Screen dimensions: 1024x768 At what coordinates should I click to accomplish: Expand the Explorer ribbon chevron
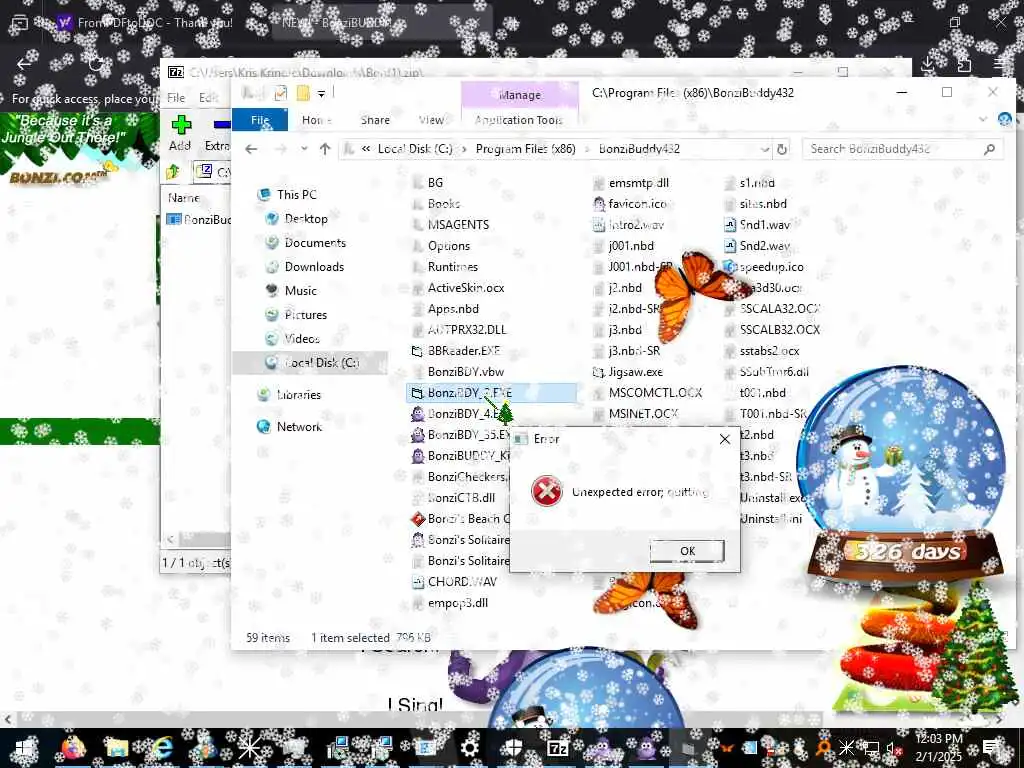983,120
